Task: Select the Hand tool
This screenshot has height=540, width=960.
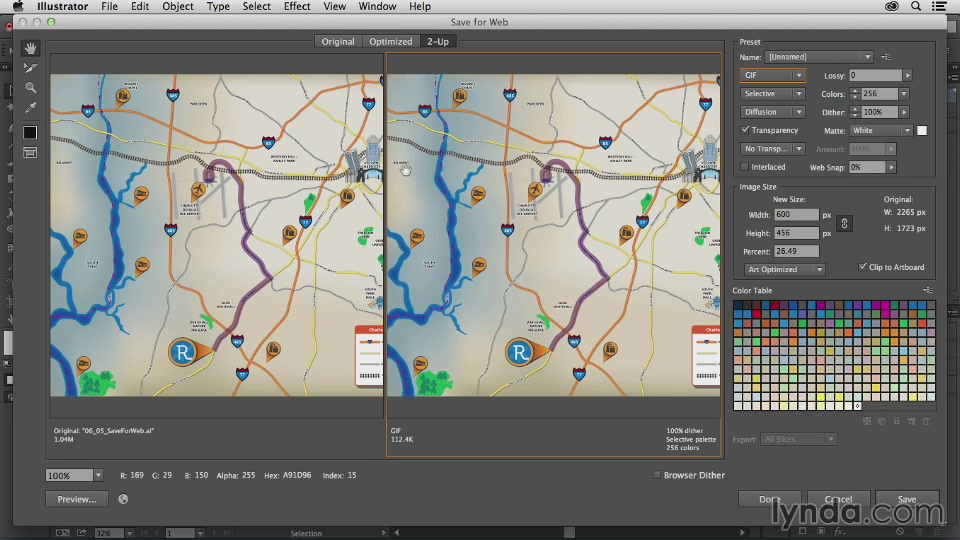Action: [30, 48]
